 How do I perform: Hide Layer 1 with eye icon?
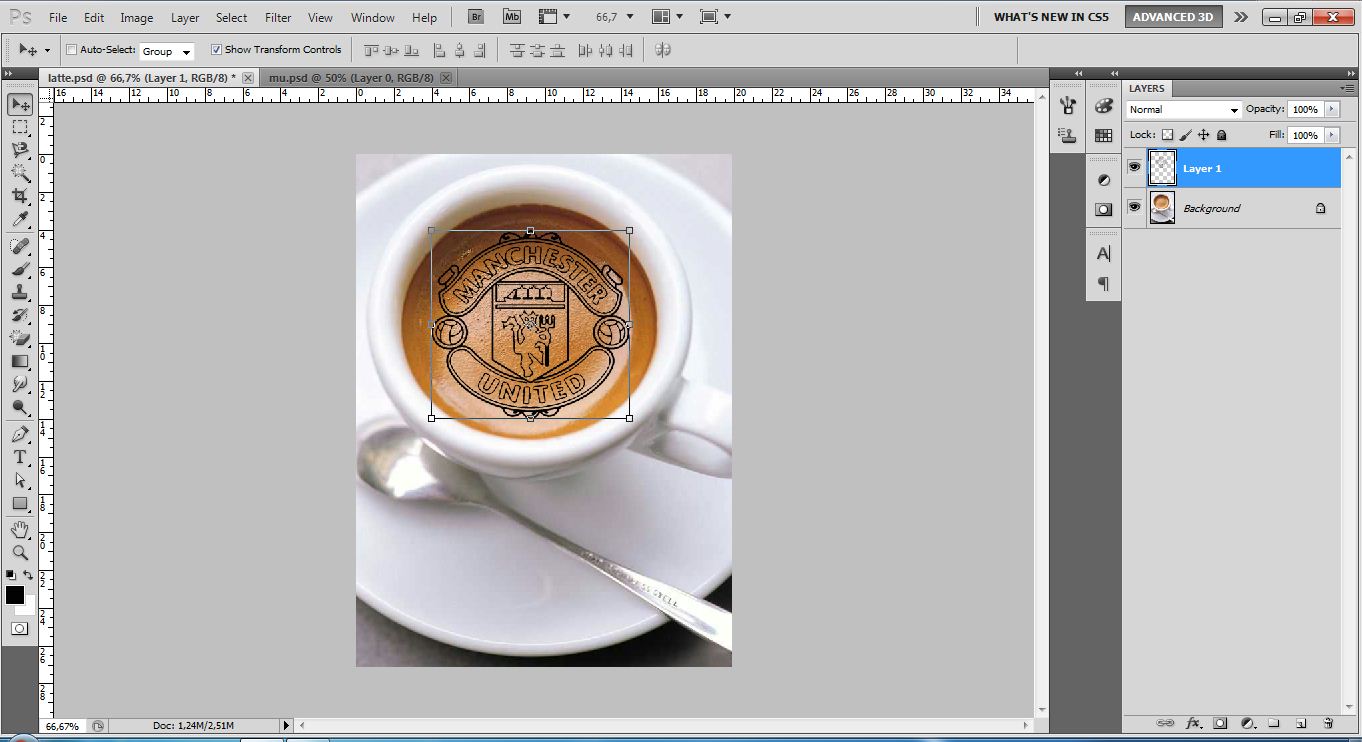1134,168
